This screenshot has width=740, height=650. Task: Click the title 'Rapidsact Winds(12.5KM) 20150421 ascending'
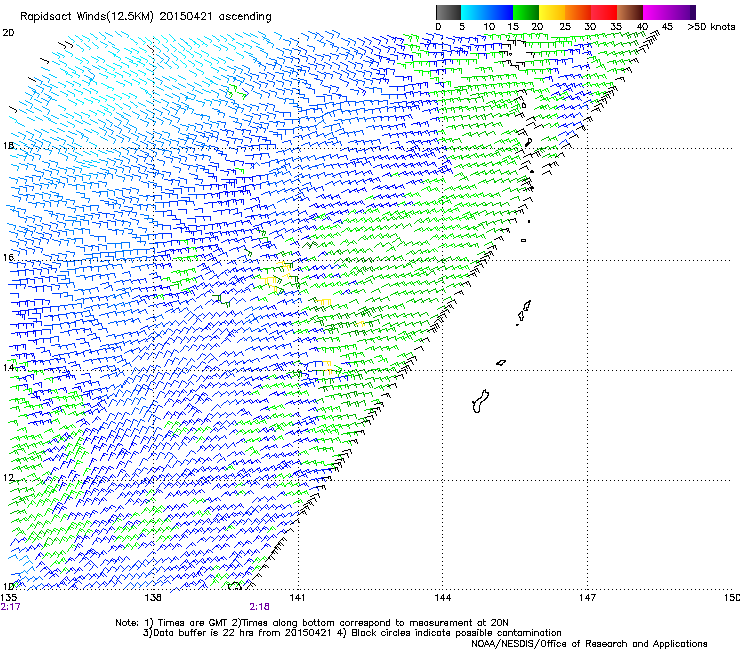point(146,17)
